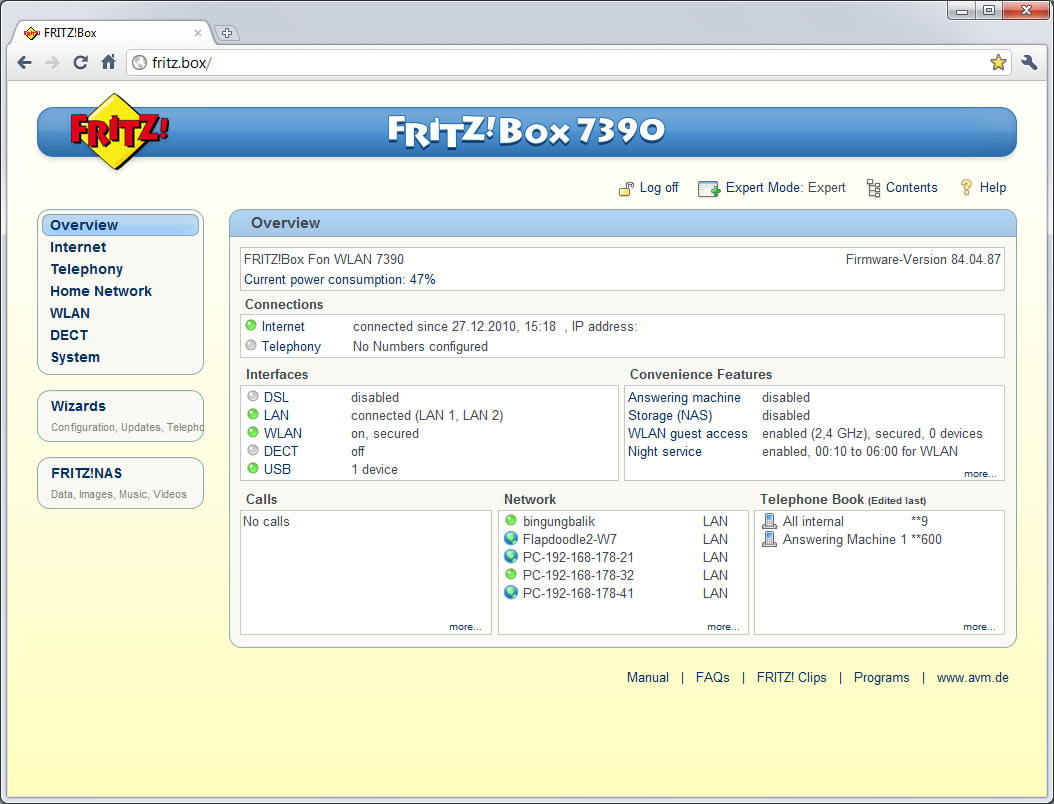
Task: Expand more in Convenience Features
Action: [979, 474]
